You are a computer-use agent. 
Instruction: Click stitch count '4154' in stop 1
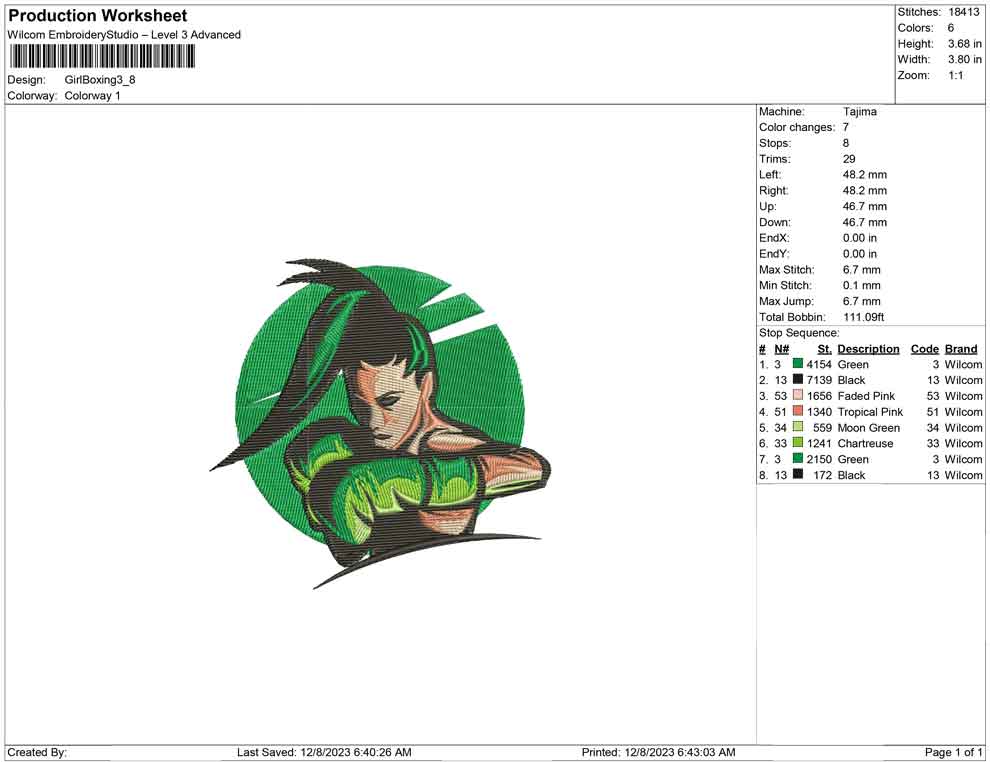(x=819, y=364)
